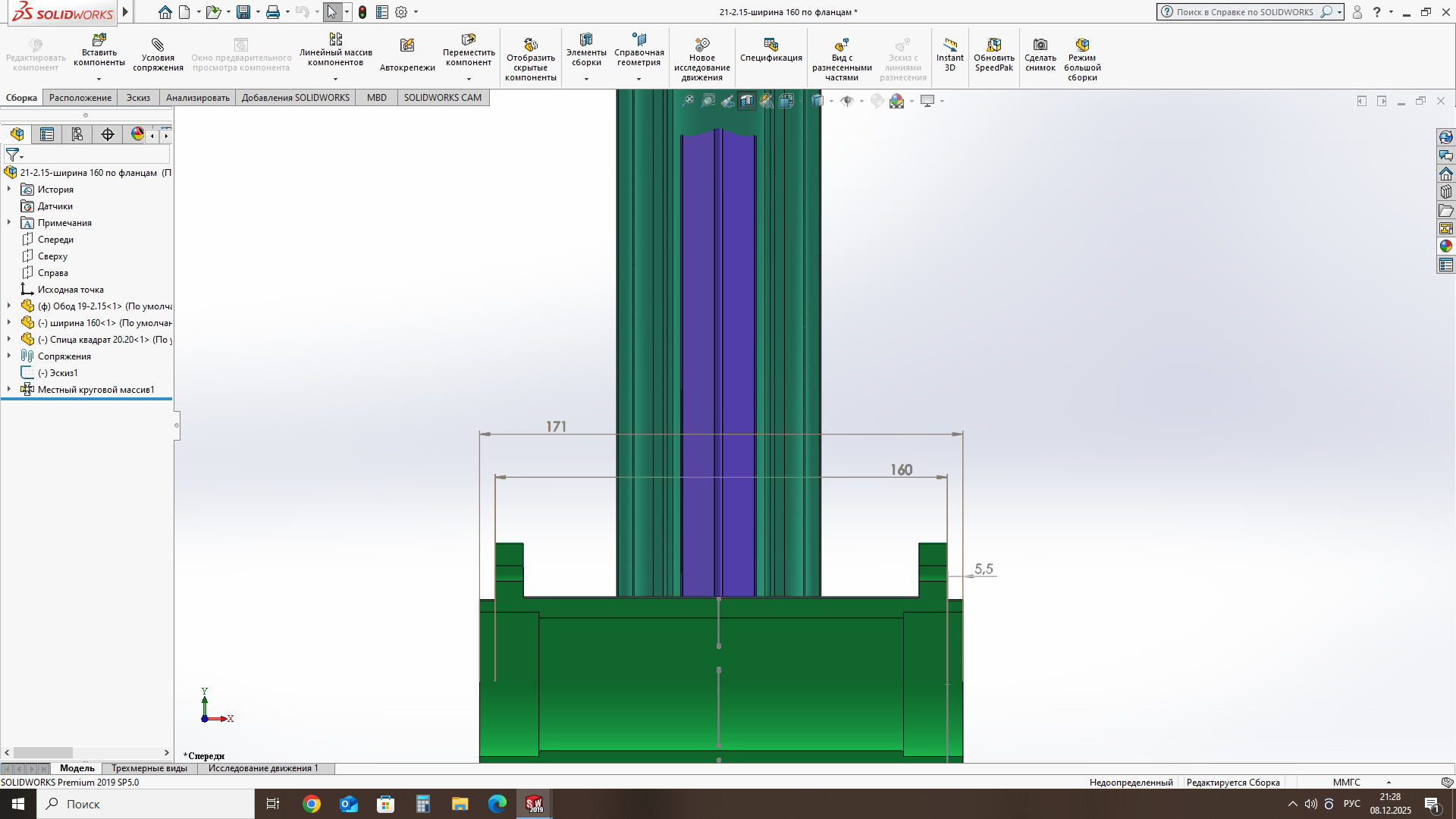Screen dimensions: 1456x819
Task: Open DisplayManager color ball tab
Action: [137, 134]
